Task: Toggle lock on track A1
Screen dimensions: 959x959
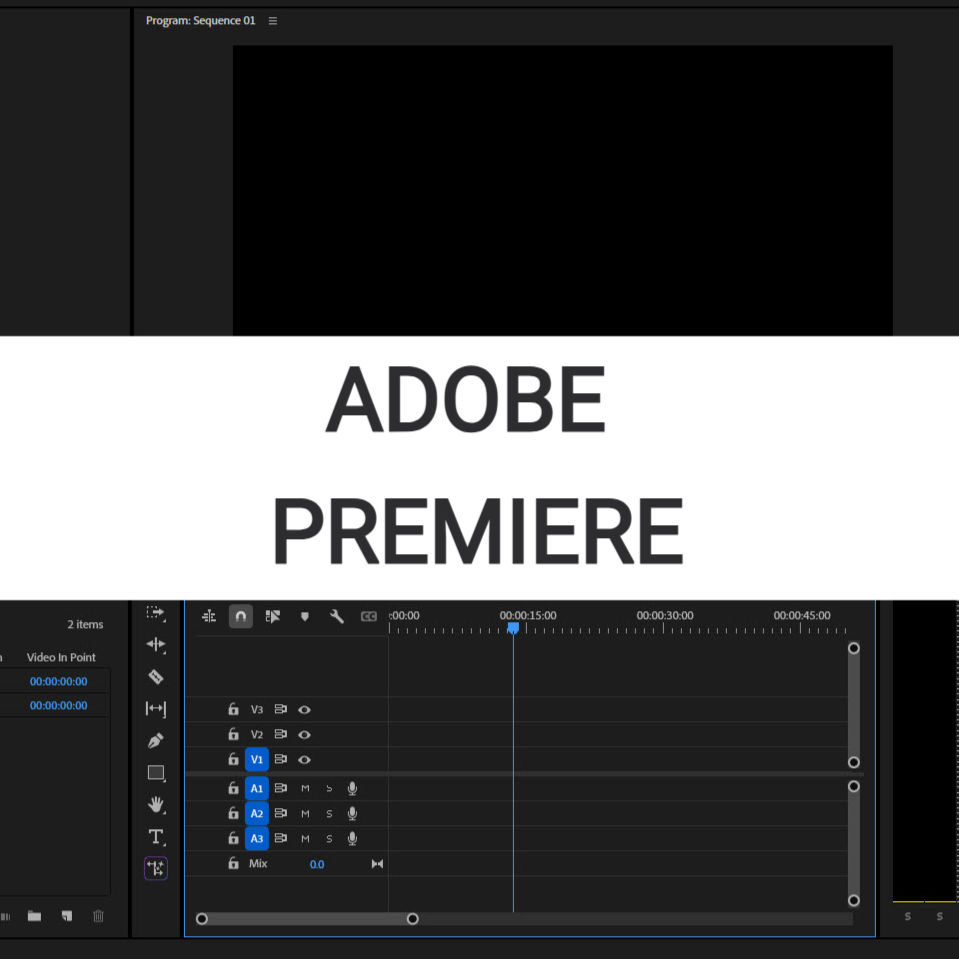Action: pos(233,788)
